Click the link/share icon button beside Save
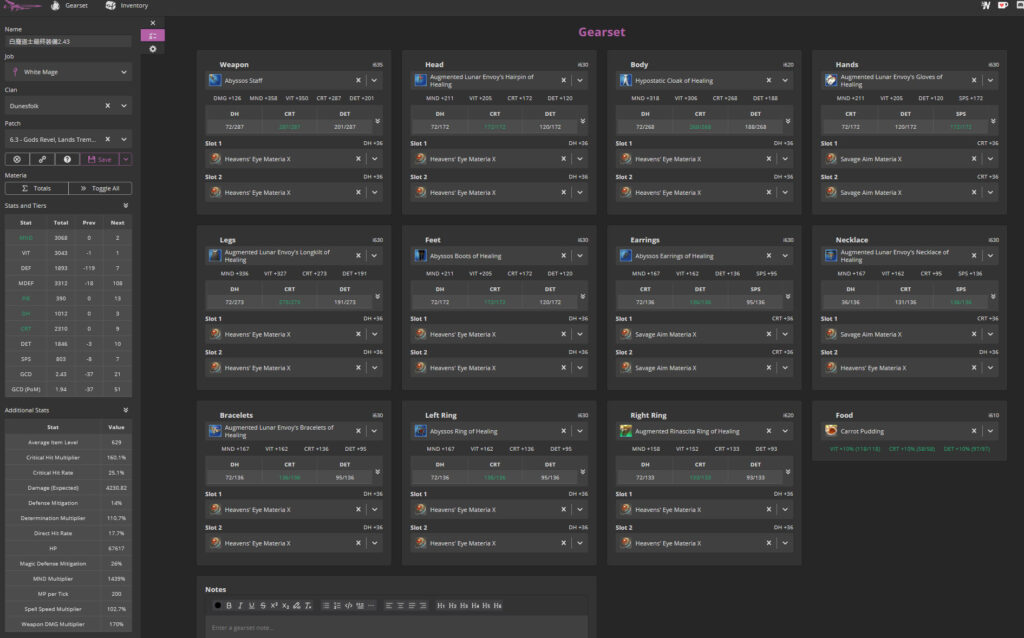Viewport: 1024px width, 638px height. [43, 159]
